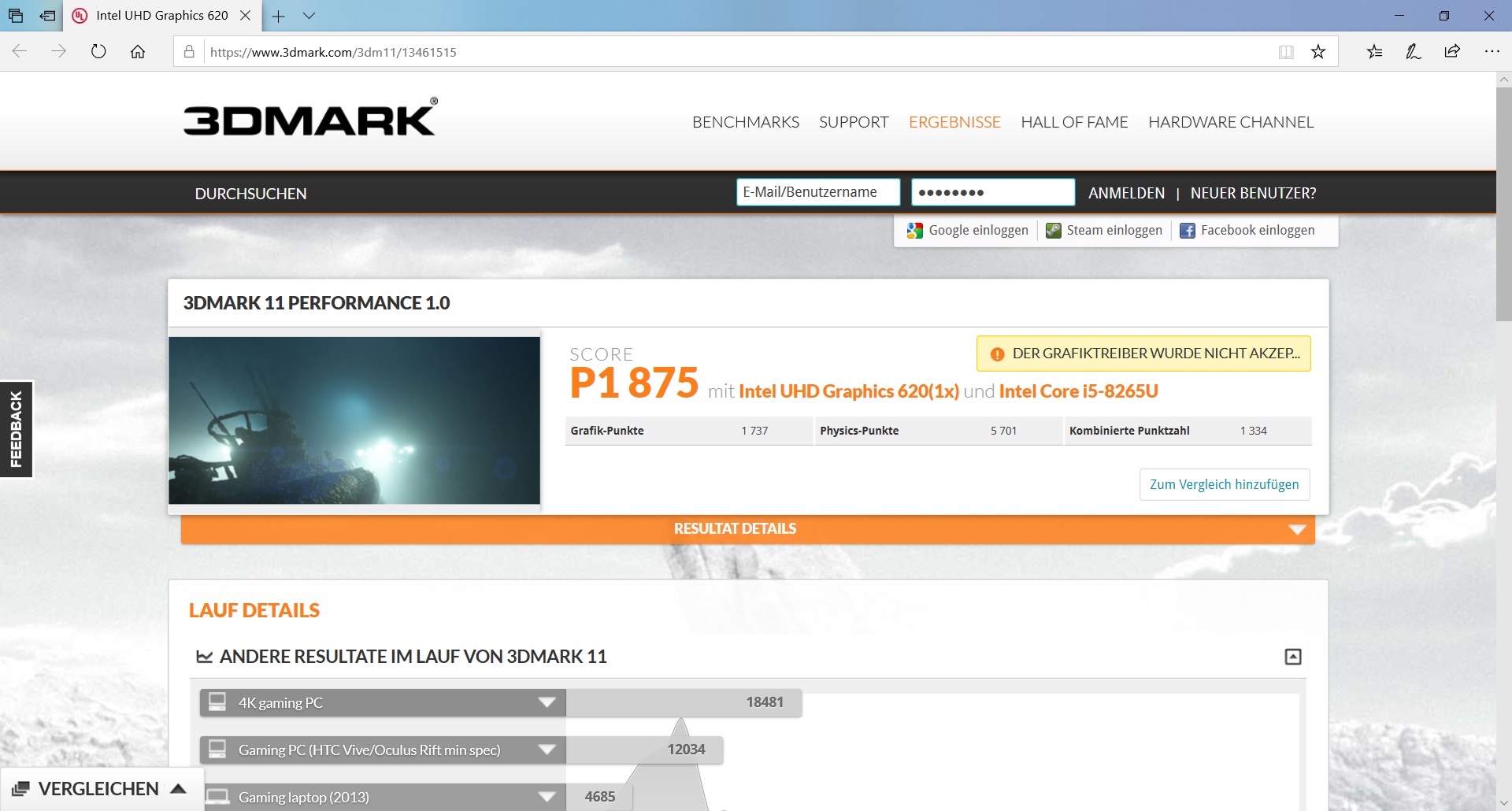Viewport: 1512px width, 811px height.
Task: Open the favorites hub icon
Action: [1375, 52]
